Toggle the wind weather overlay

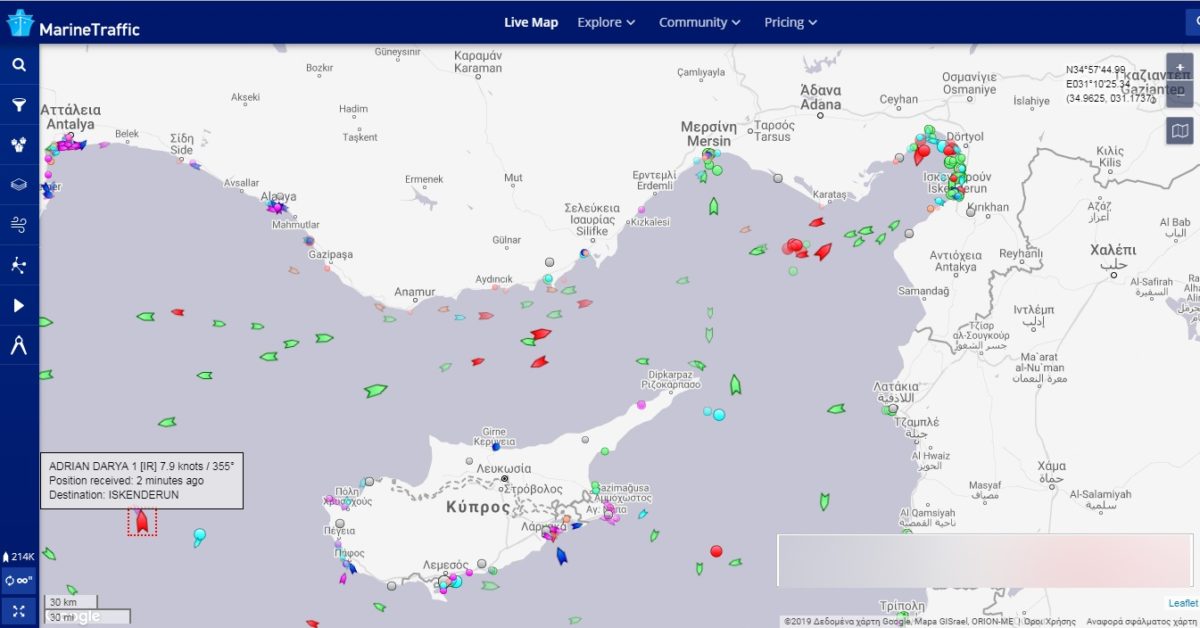[19, 225]
